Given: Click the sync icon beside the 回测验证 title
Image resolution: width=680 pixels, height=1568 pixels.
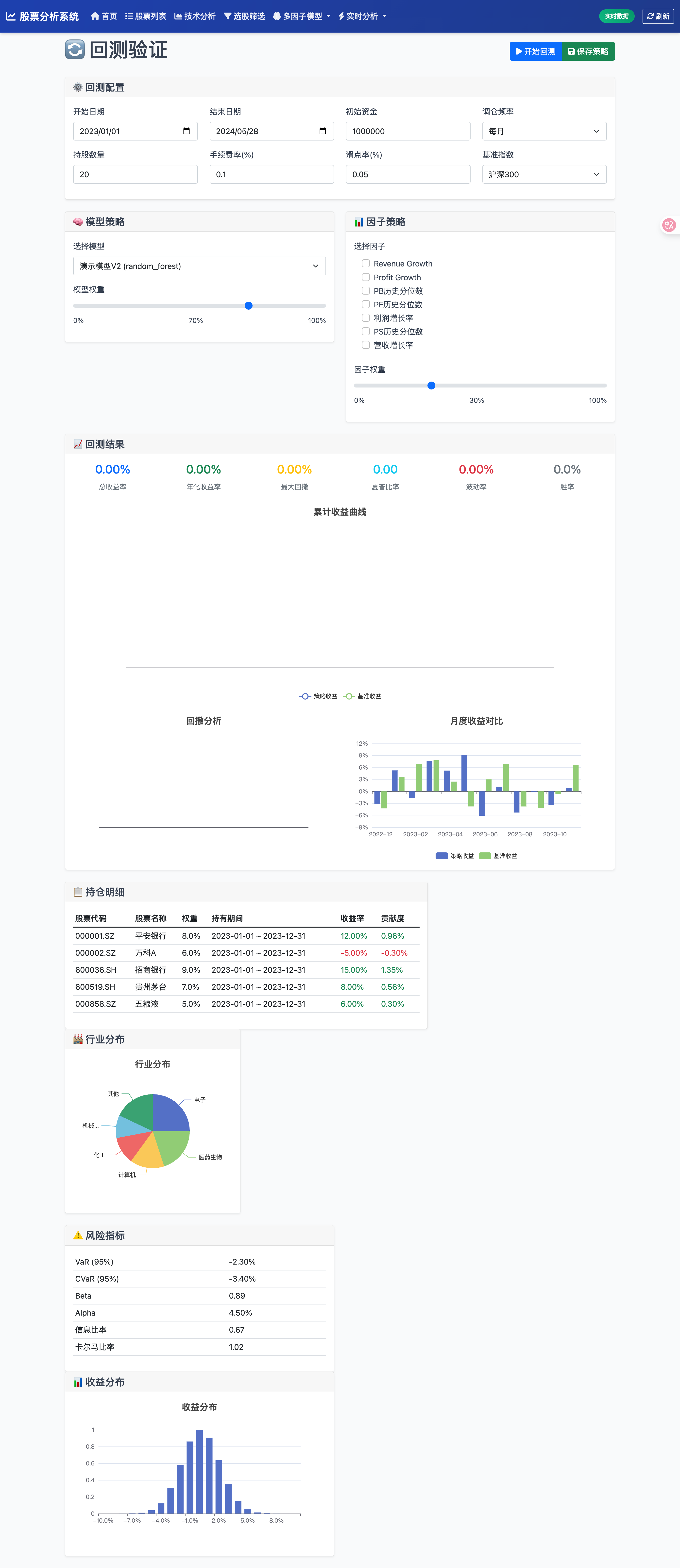Looking at the screenshot, I should pyautogui.click(x=75, y=50).
